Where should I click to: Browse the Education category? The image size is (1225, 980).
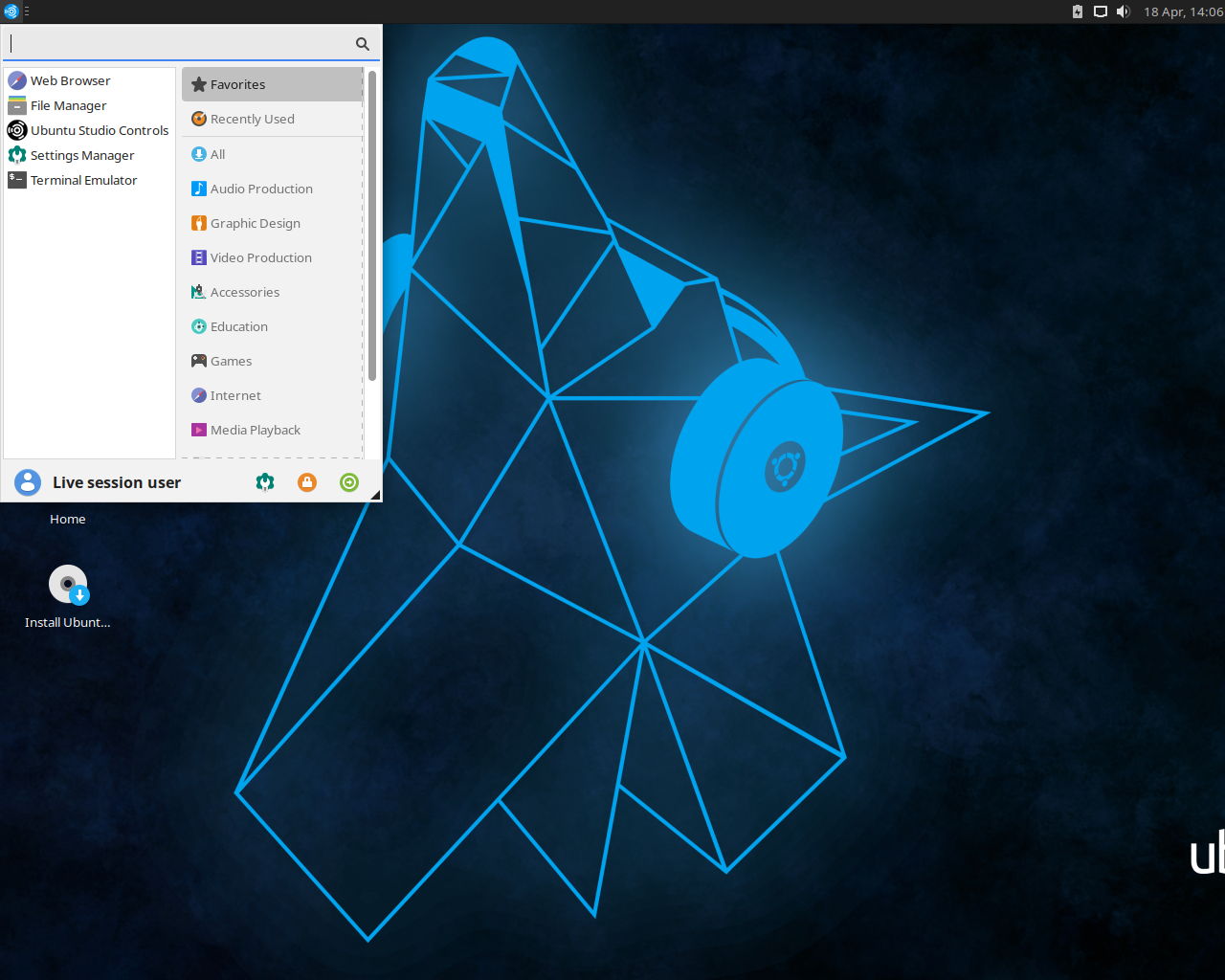[272, 326]
